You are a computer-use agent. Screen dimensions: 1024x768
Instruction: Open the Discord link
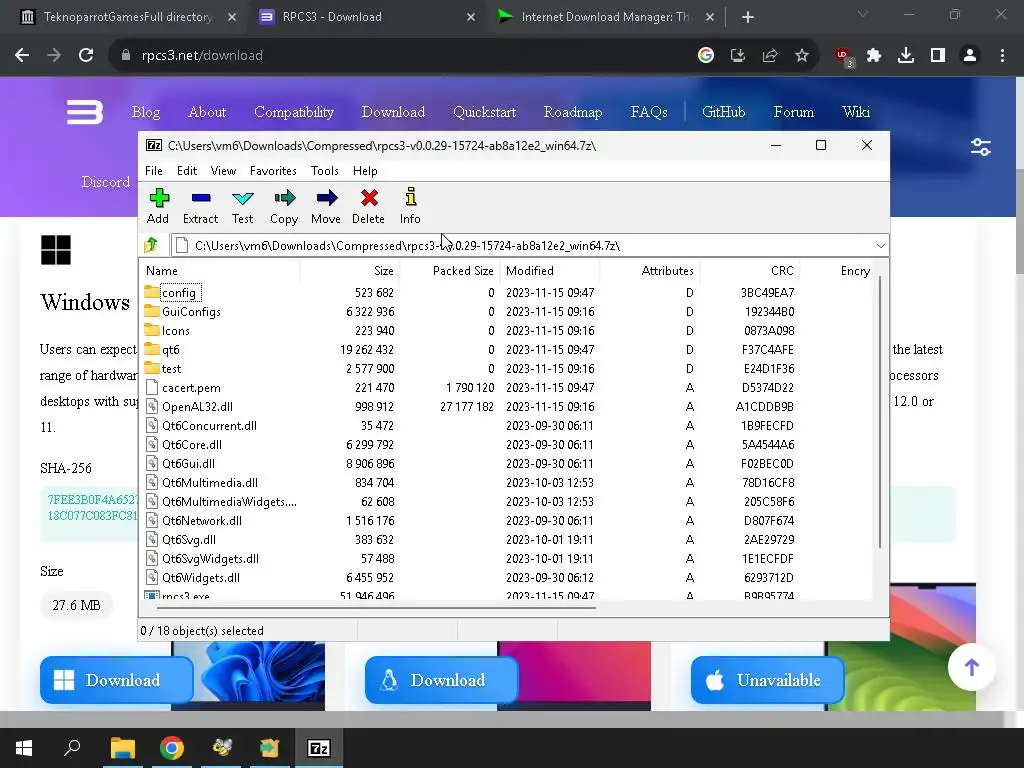pos(106,182)
